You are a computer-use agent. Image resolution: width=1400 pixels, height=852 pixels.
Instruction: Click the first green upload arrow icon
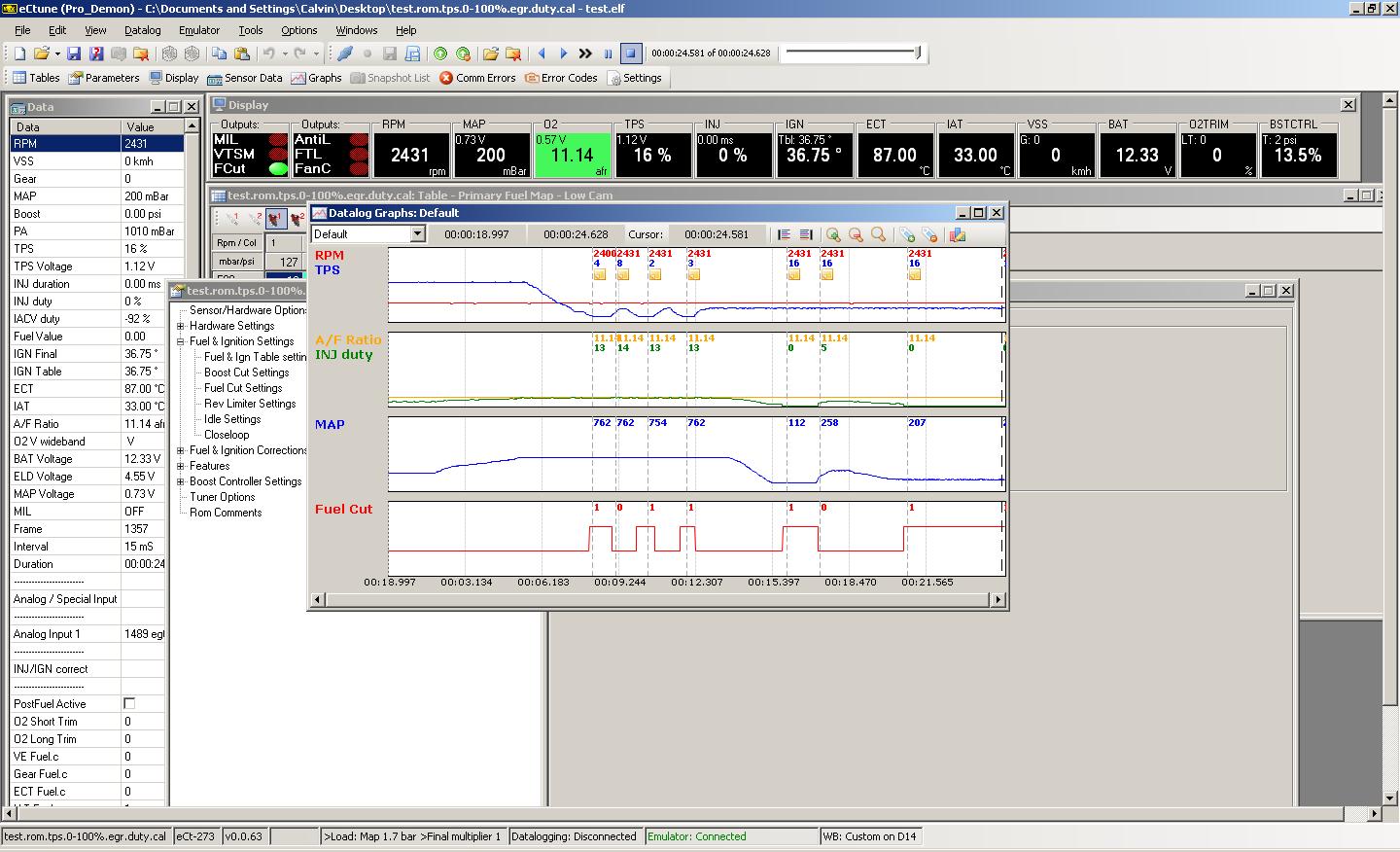click(x=440, y=53)
